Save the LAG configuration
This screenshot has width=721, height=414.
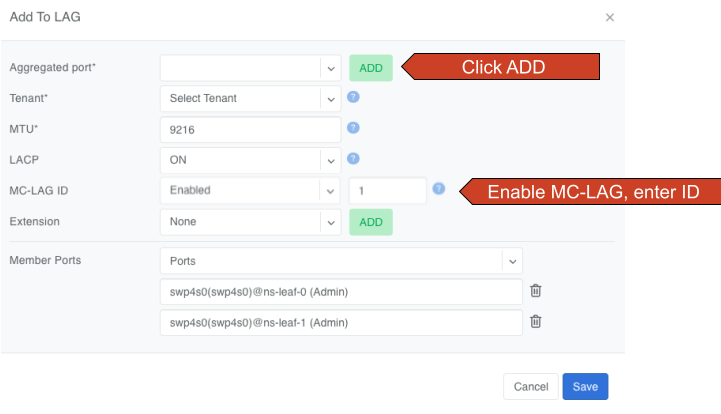(585, 387)
